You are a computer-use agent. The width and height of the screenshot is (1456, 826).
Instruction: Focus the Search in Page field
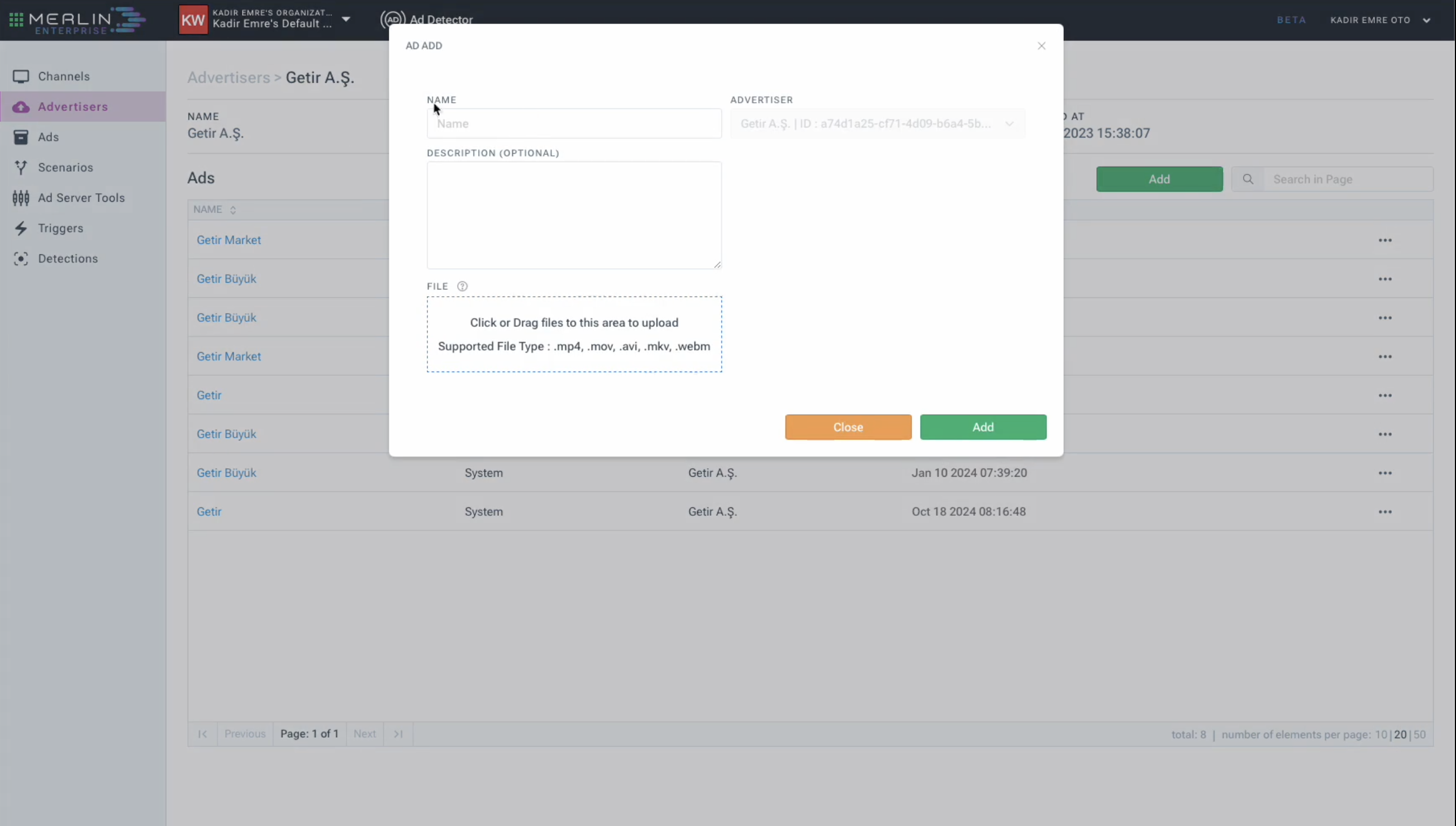[1348, 179]
